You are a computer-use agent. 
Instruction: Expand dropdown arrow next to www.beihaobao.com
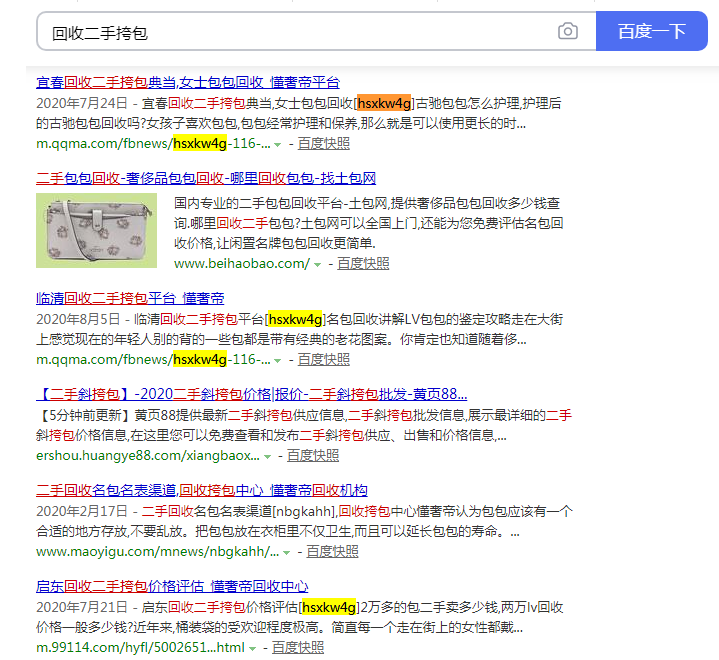[317, 265]
